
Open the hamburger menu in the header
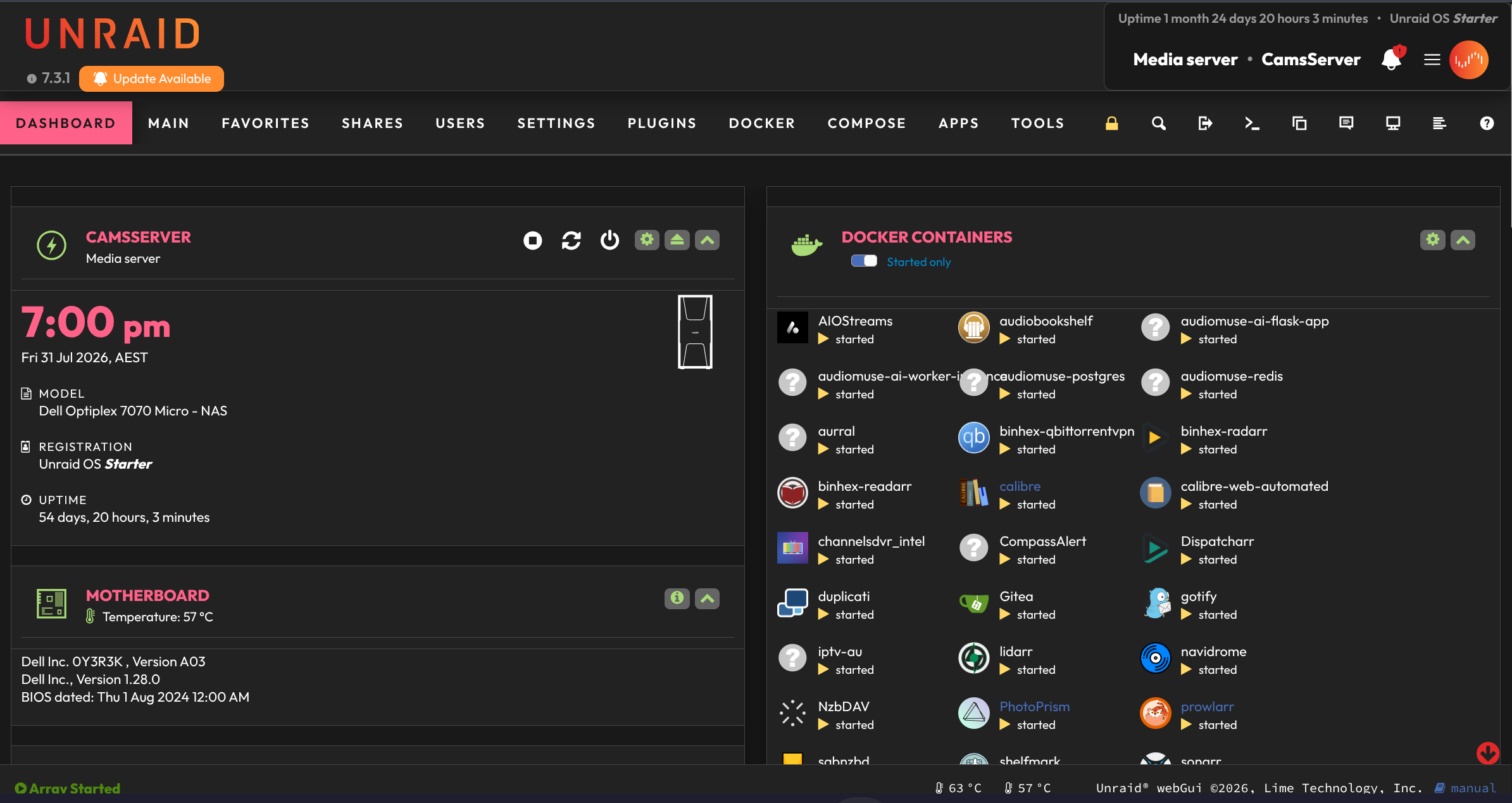click(x=1432, y=60)
